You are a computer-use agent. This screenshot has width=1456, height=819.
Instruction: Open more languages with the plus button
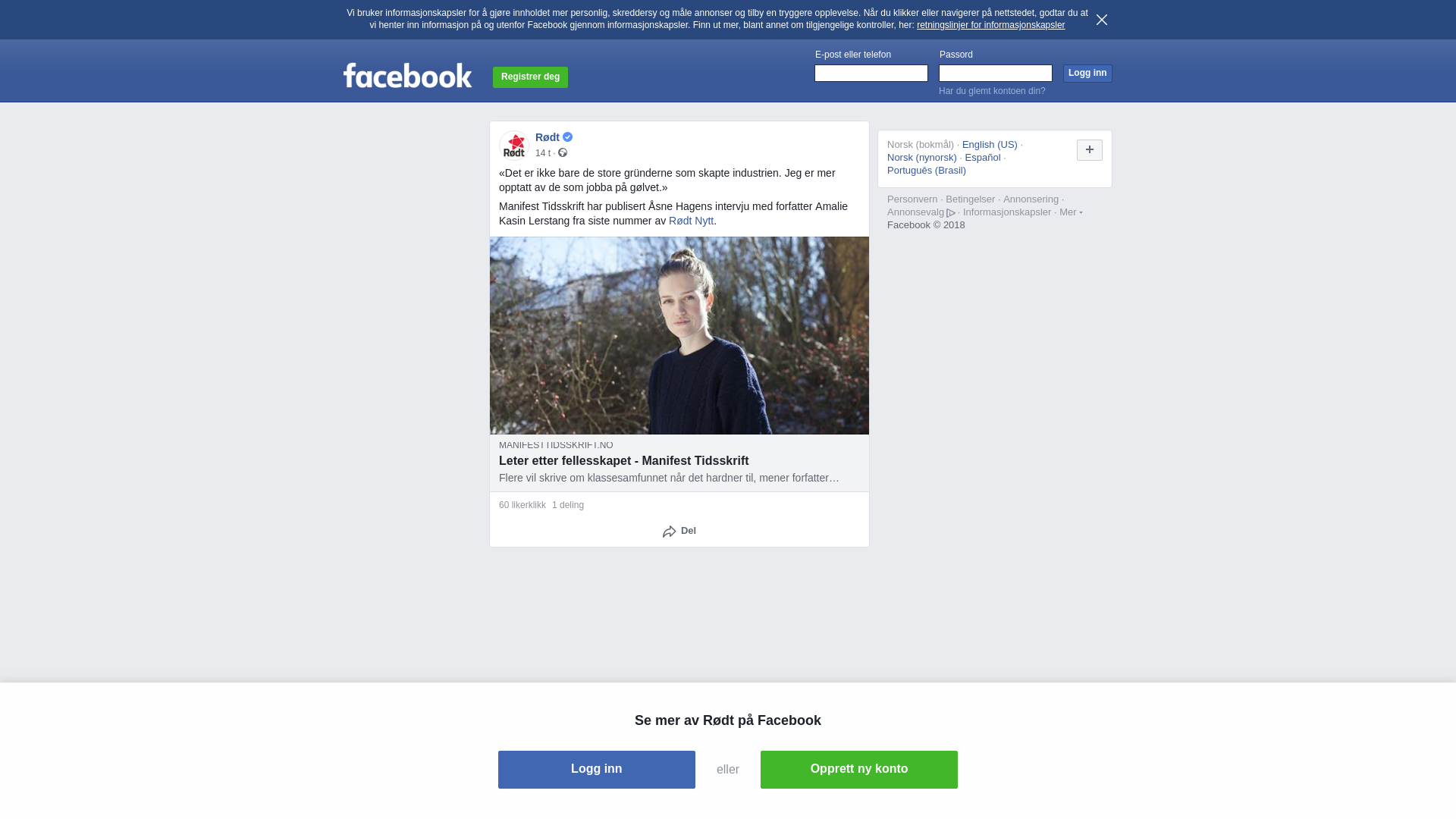tap(1090, 150)
